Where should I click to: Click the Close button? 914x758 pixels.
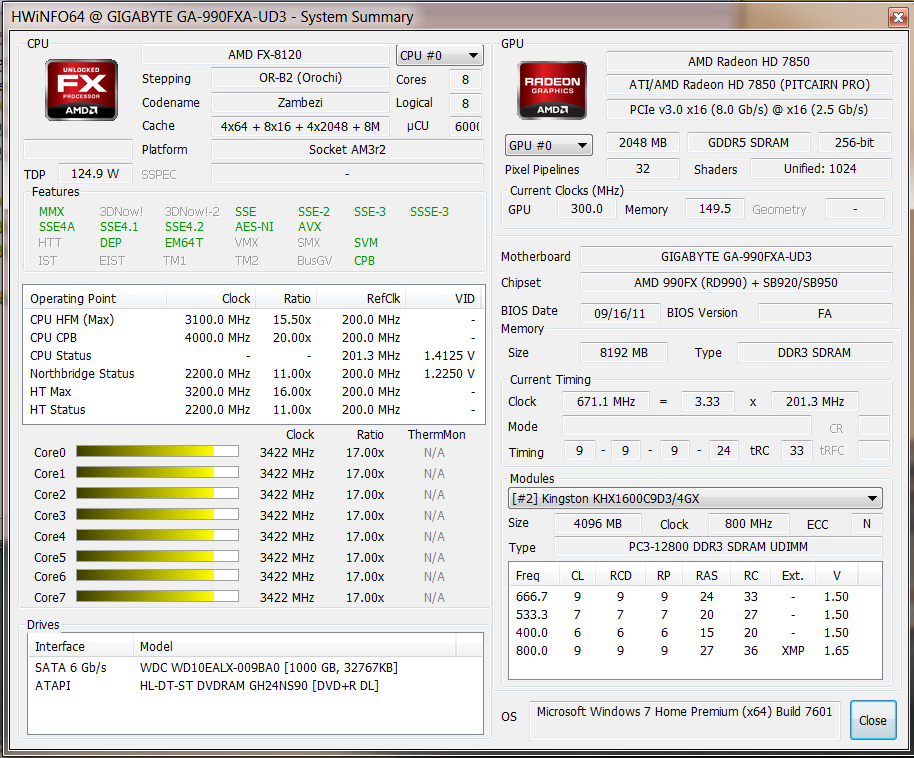pos(873,720)
